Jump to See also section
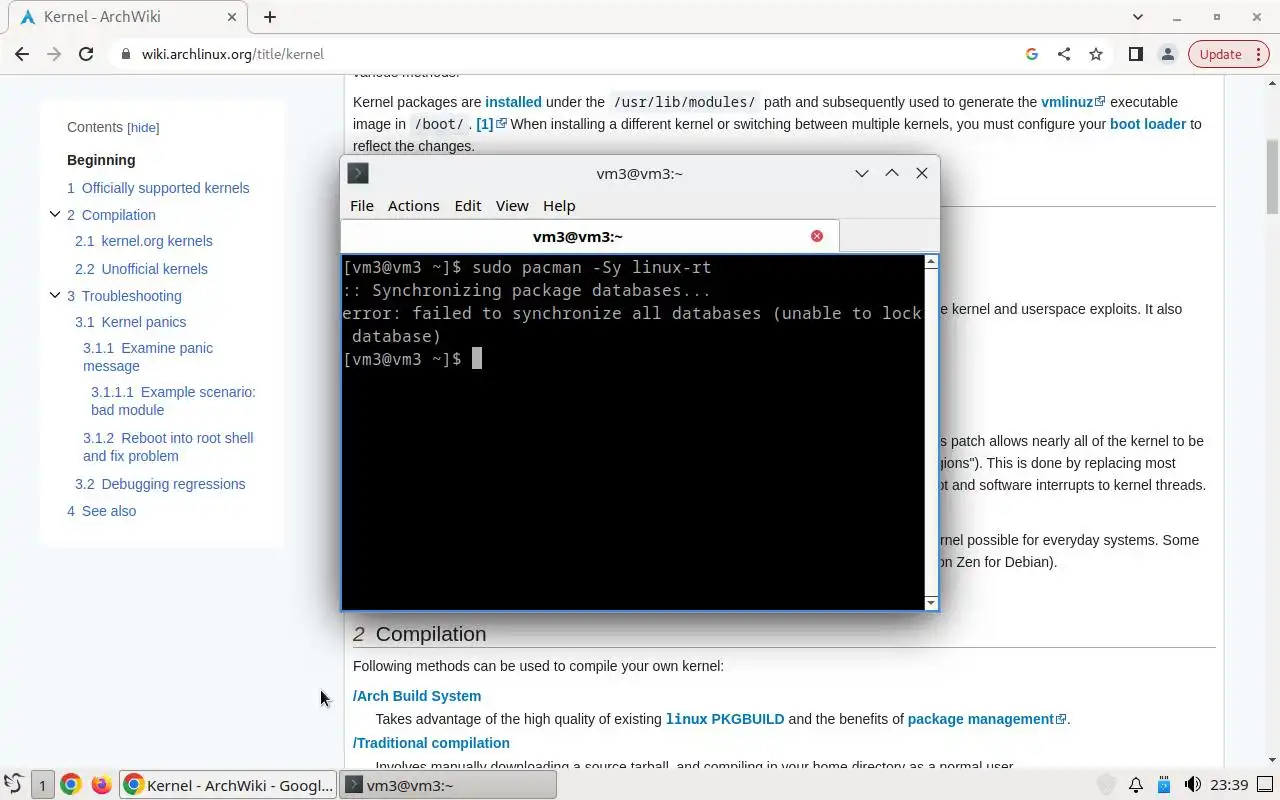Image resolution: width=1280 pixels, height=800 pixels. [x=101, y=511]
